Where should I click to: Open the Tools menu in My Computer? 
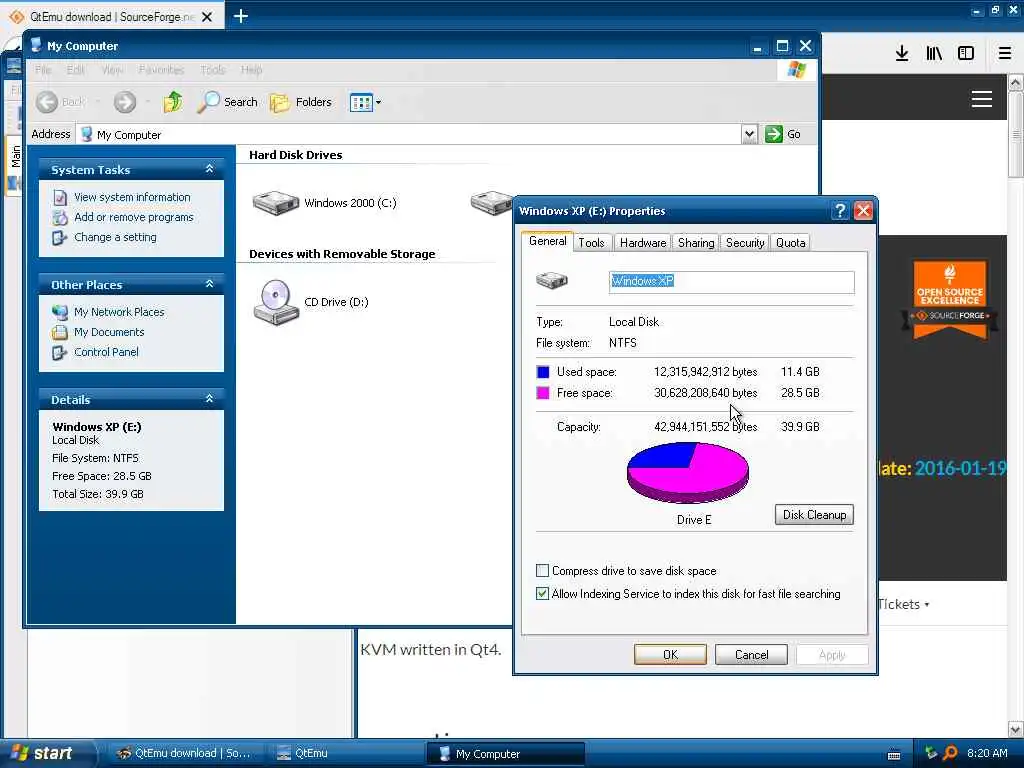212,69
